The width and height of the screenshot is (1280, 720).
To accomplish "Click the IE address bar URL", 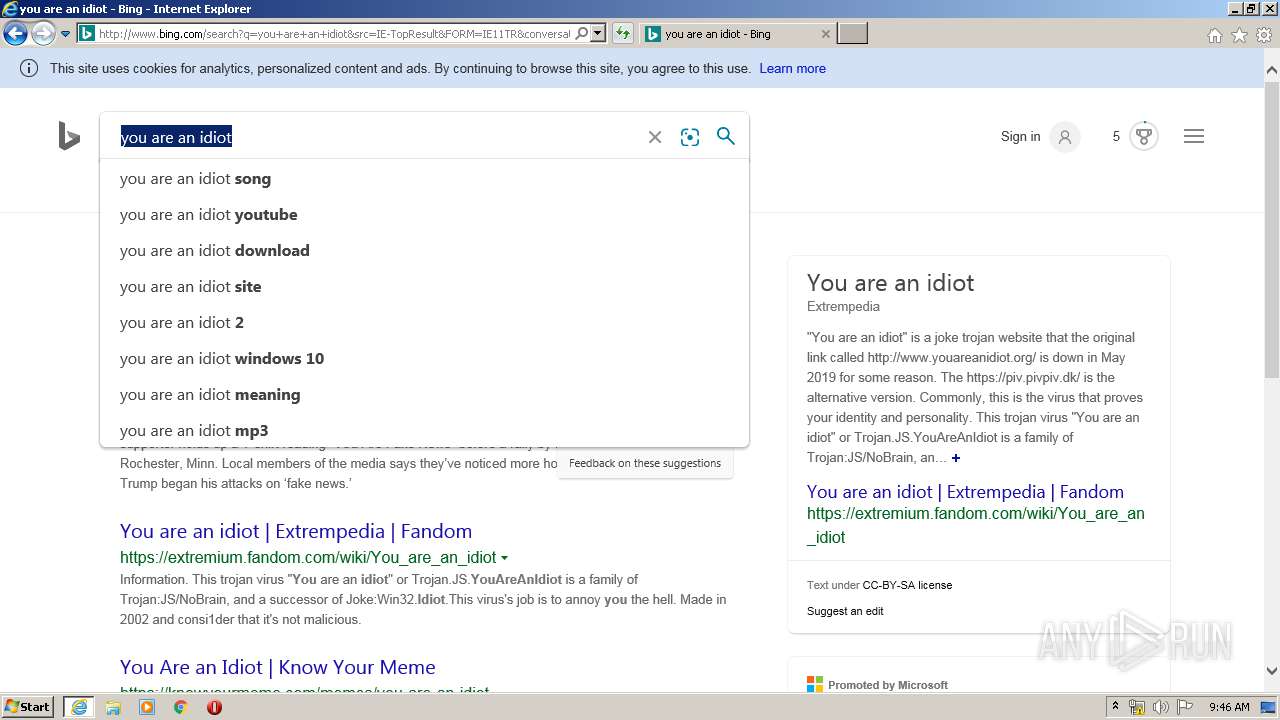I will pyautogui.click(x=335, y=34).
